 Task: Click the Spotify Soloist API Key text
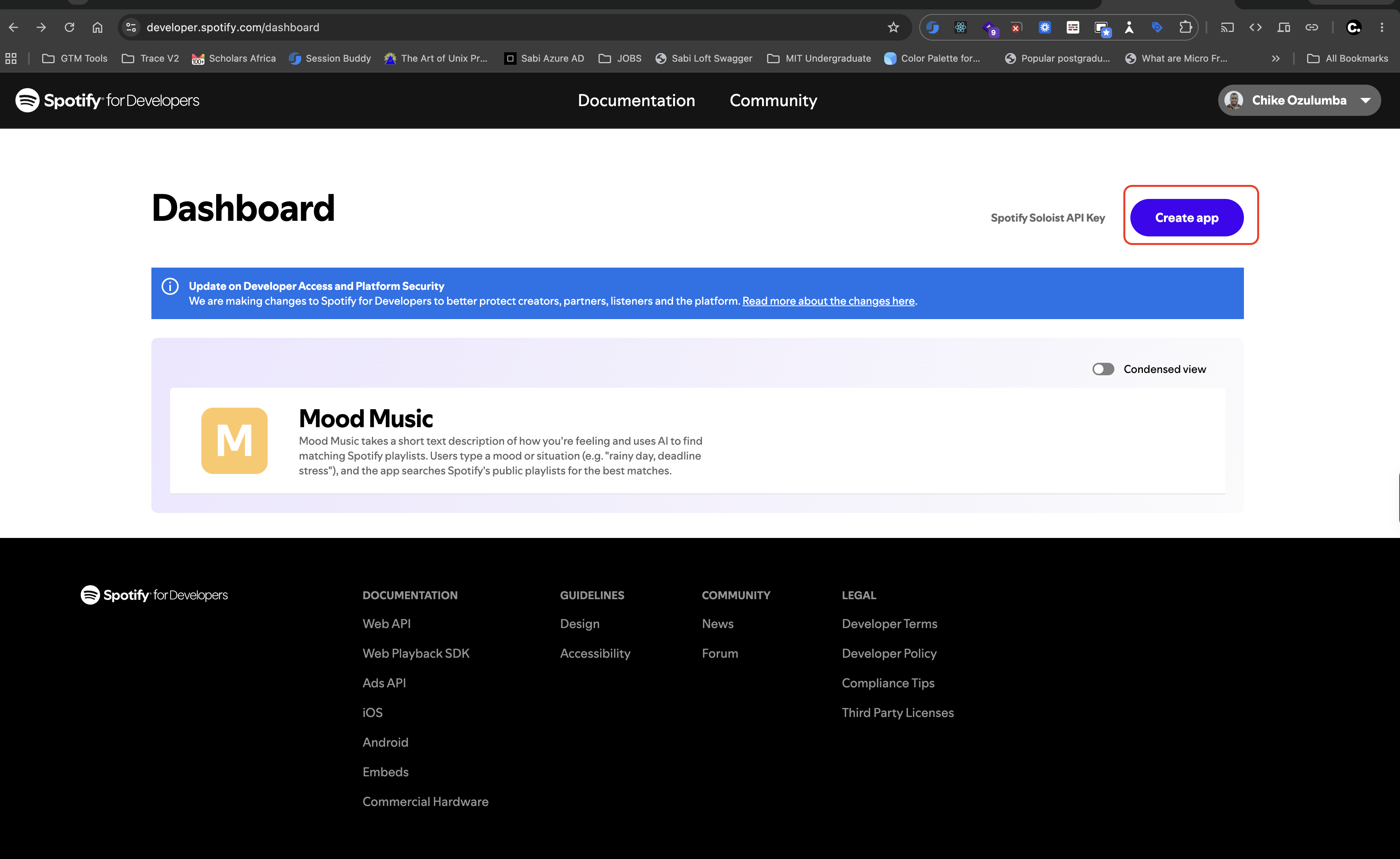[x=1048, y=218]
